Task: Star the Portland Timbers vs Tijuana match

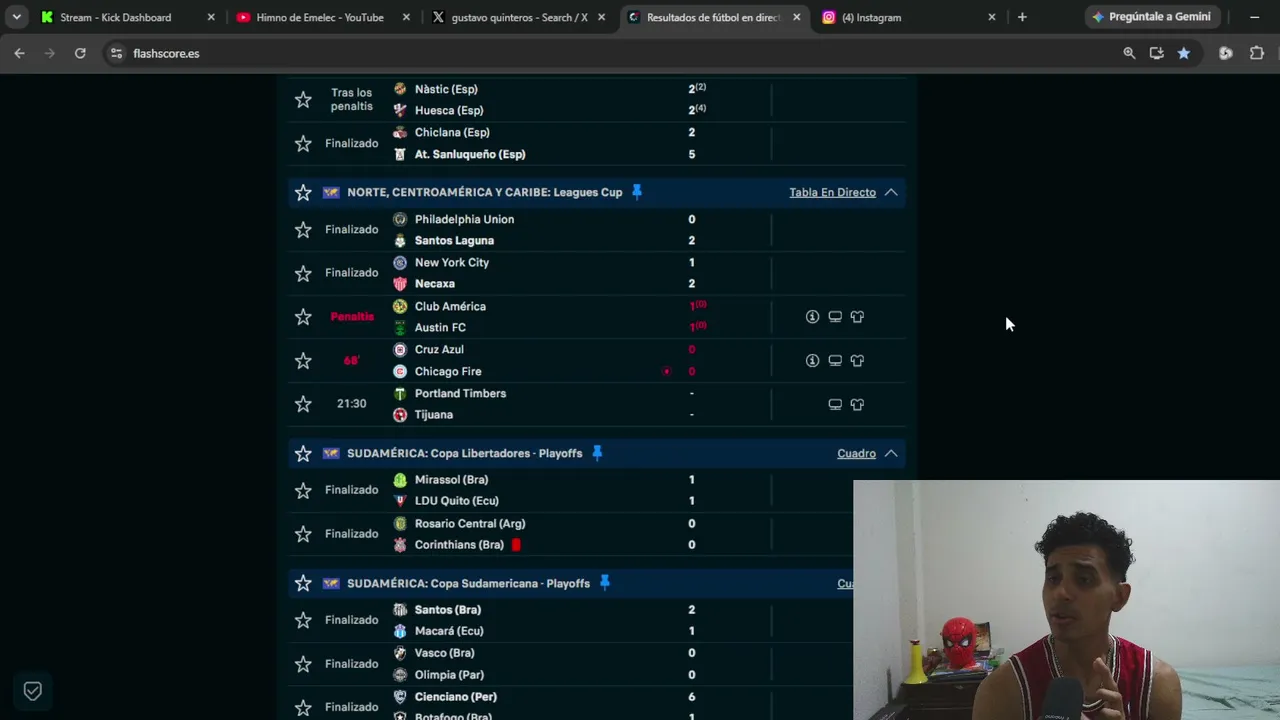Action: (x=303, y=404)
